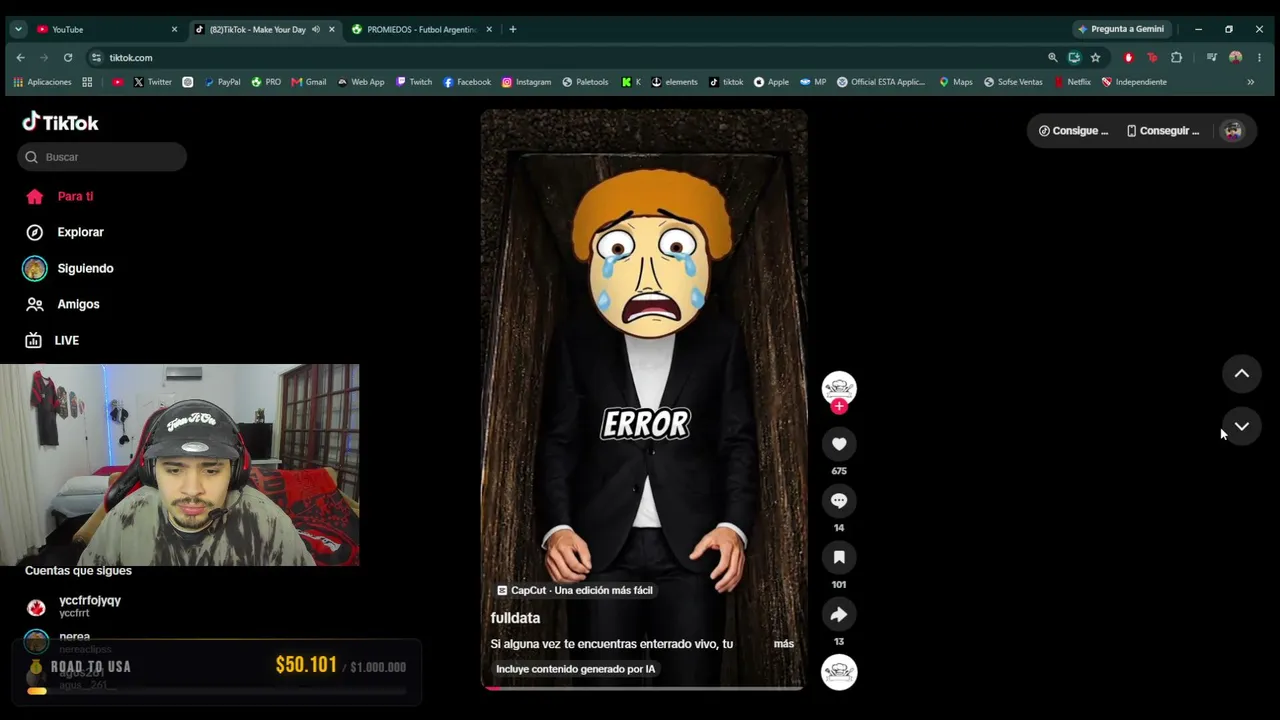Reload the tiktok.com page

pyautogui.click(x=68, y=58)
